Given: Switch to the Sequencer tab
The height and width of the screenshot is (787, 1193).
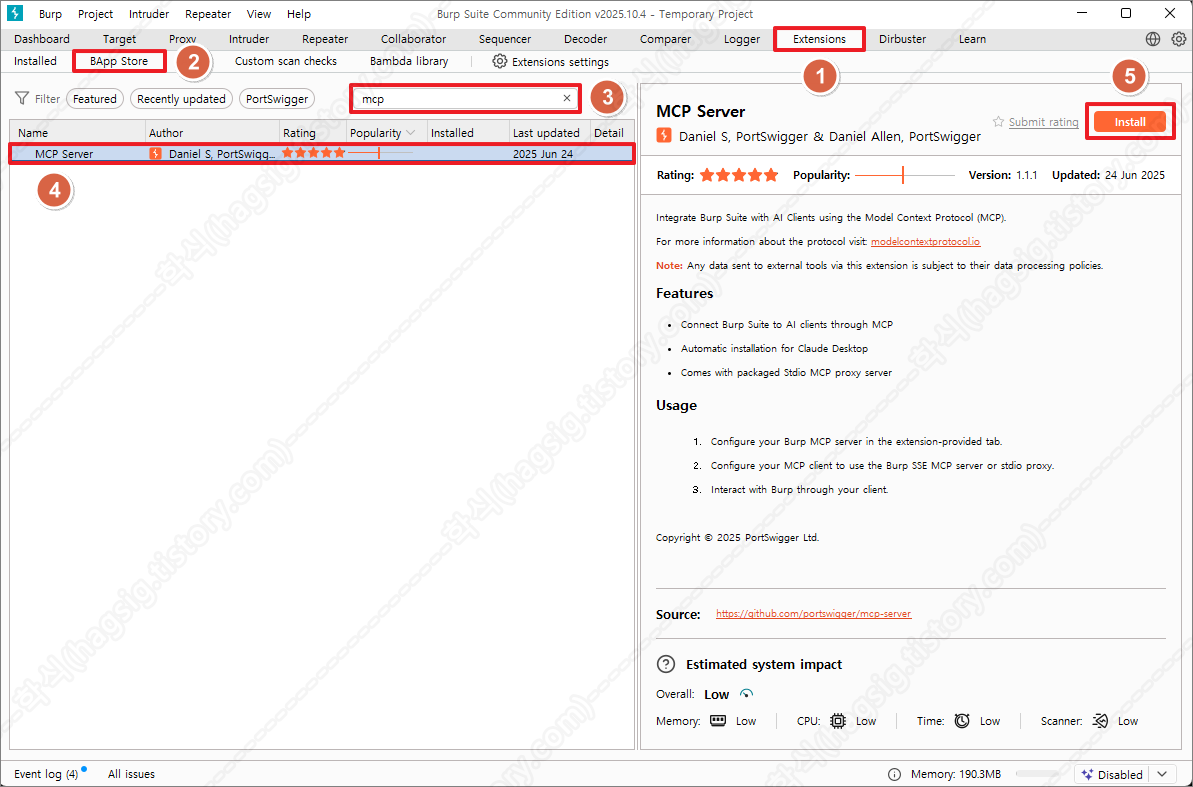Looking at the screenshot, I should 504,39.
